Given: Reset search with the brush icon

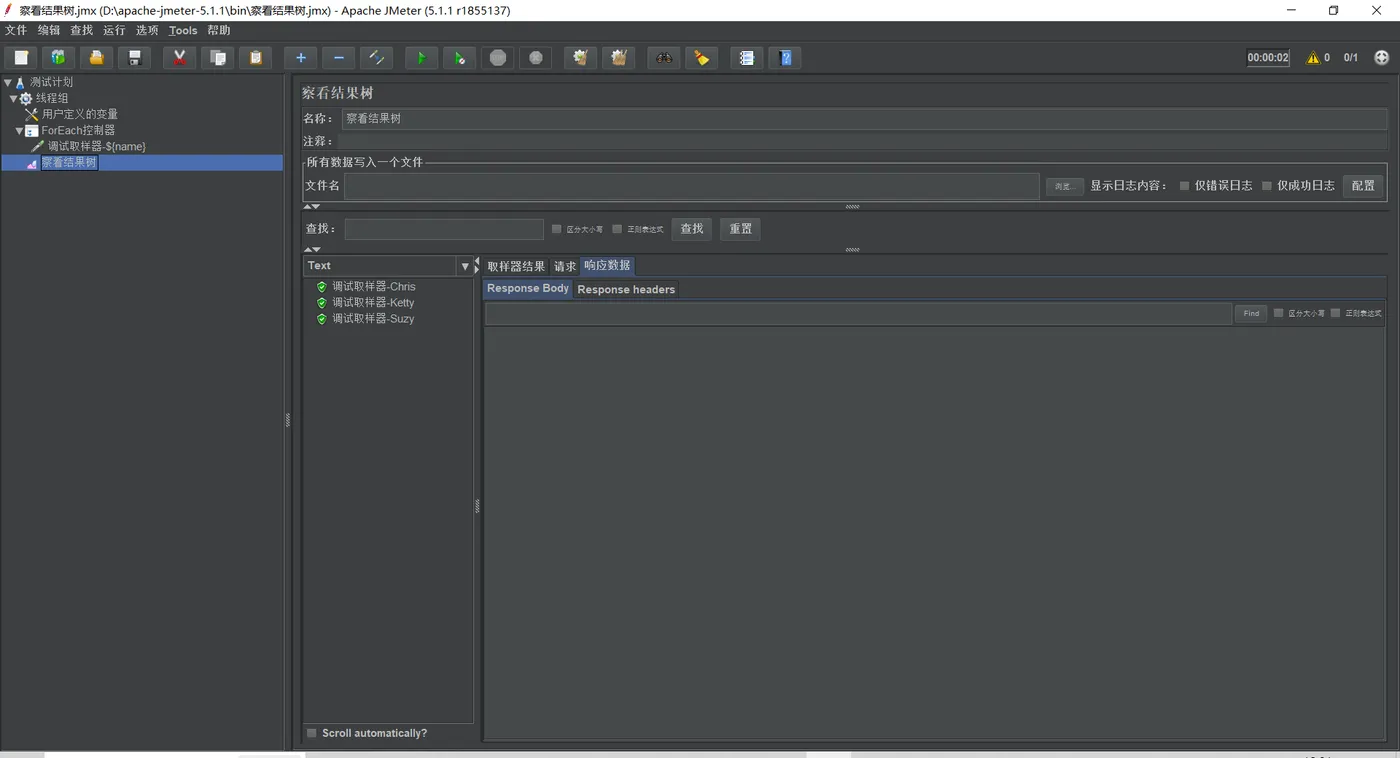Looking at the screenshot, I should pyautogui.click(x=701, y=58).
